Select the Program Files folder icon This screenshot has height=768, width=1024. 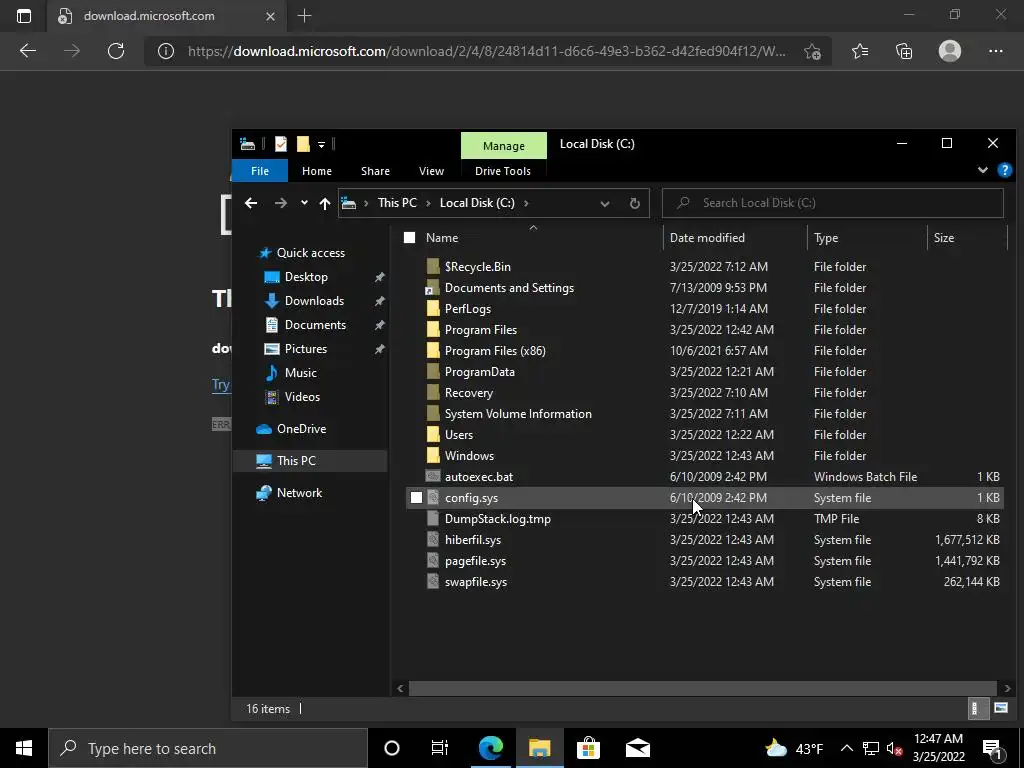[433, 330]
